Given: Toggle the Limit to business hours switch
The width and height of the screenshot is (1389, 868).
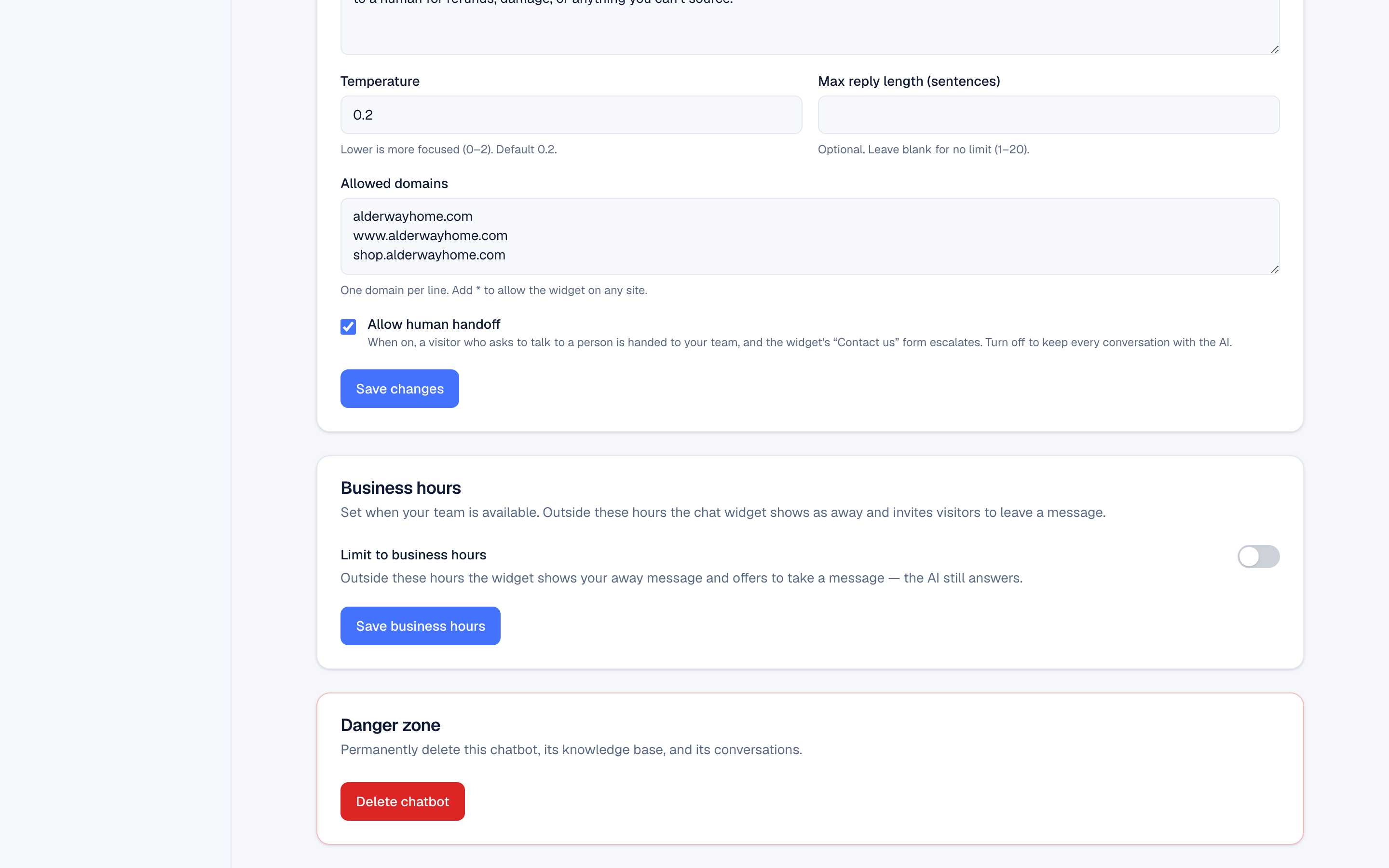Looking at the screenshot, I should (x=1258, y=556).
